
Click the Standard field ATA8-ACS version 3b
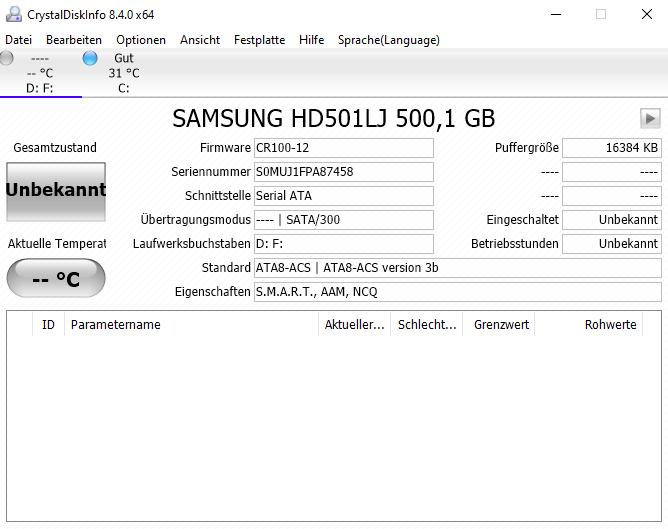click(x=458, y=268)
